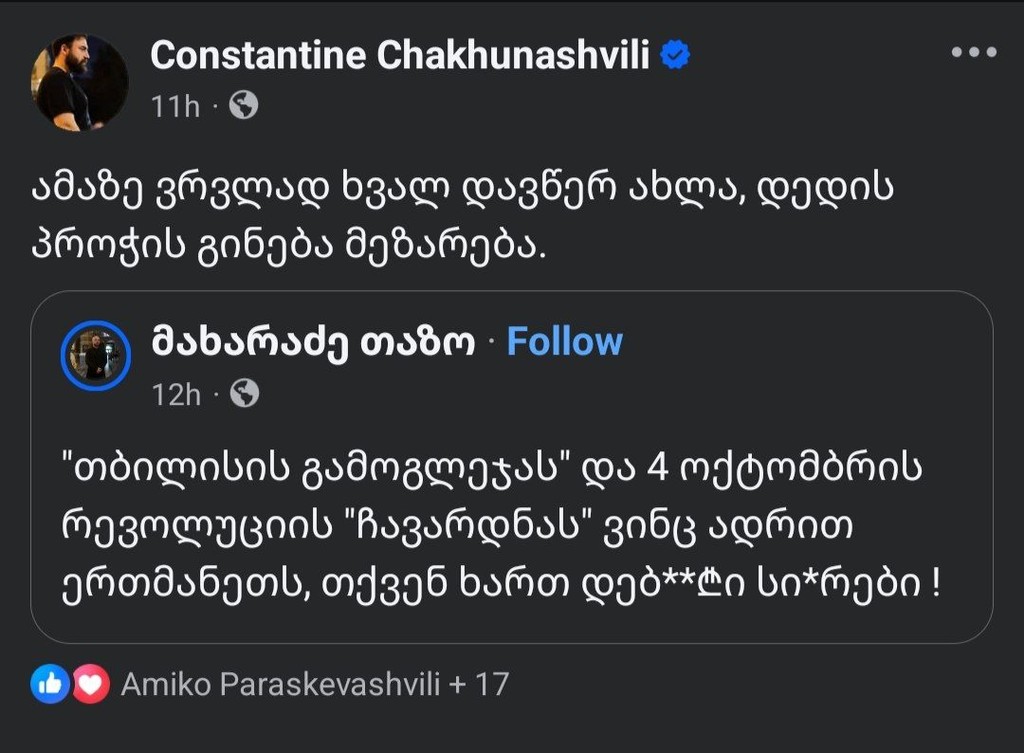Click the red heart reaction icon

coord(90,684)
